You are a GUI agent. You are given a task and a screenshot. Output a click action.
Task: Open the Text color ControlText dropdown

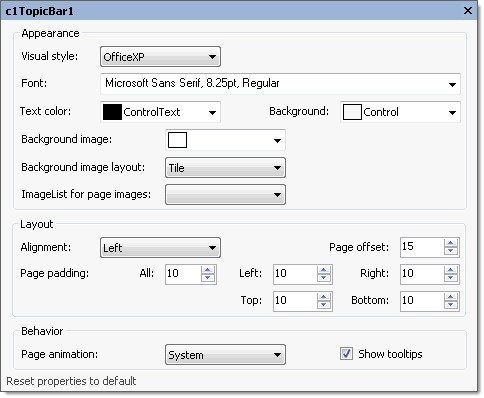click(160, 112)
